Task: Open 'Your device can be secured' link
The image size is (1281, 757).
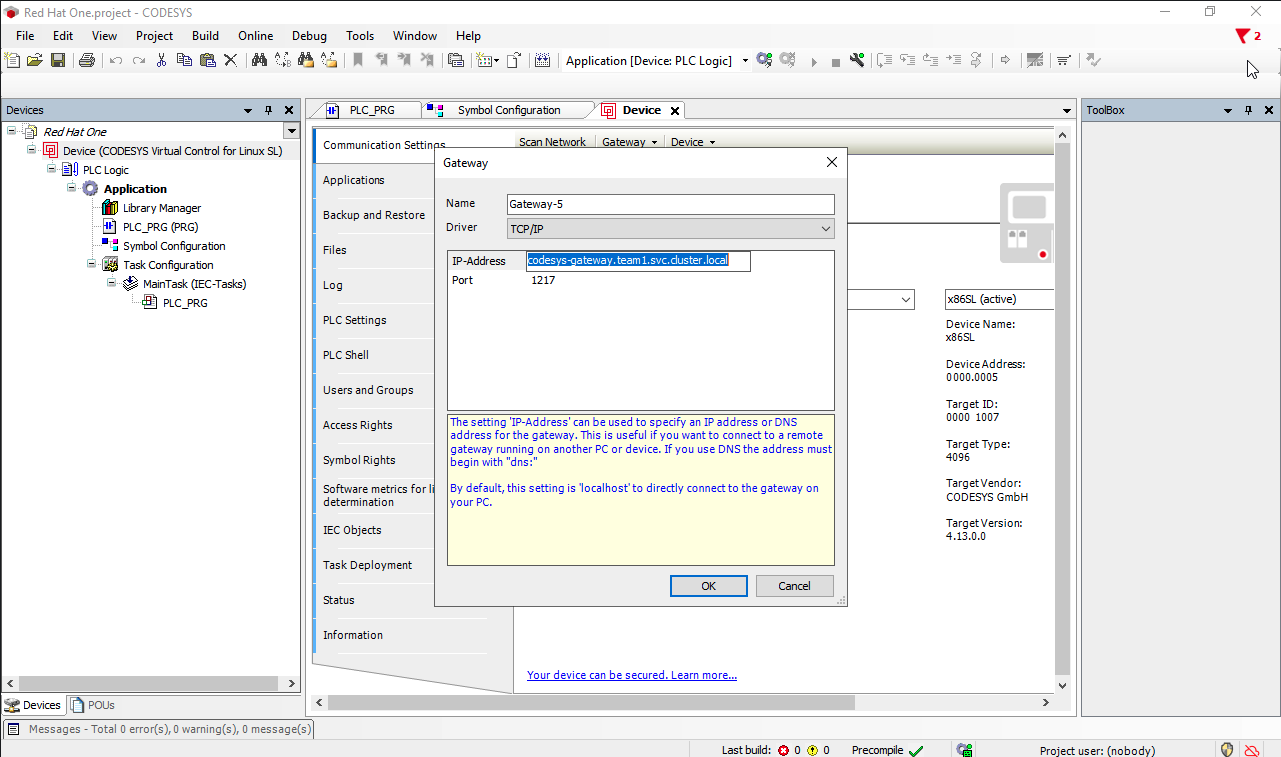Action: click(632, 675)
